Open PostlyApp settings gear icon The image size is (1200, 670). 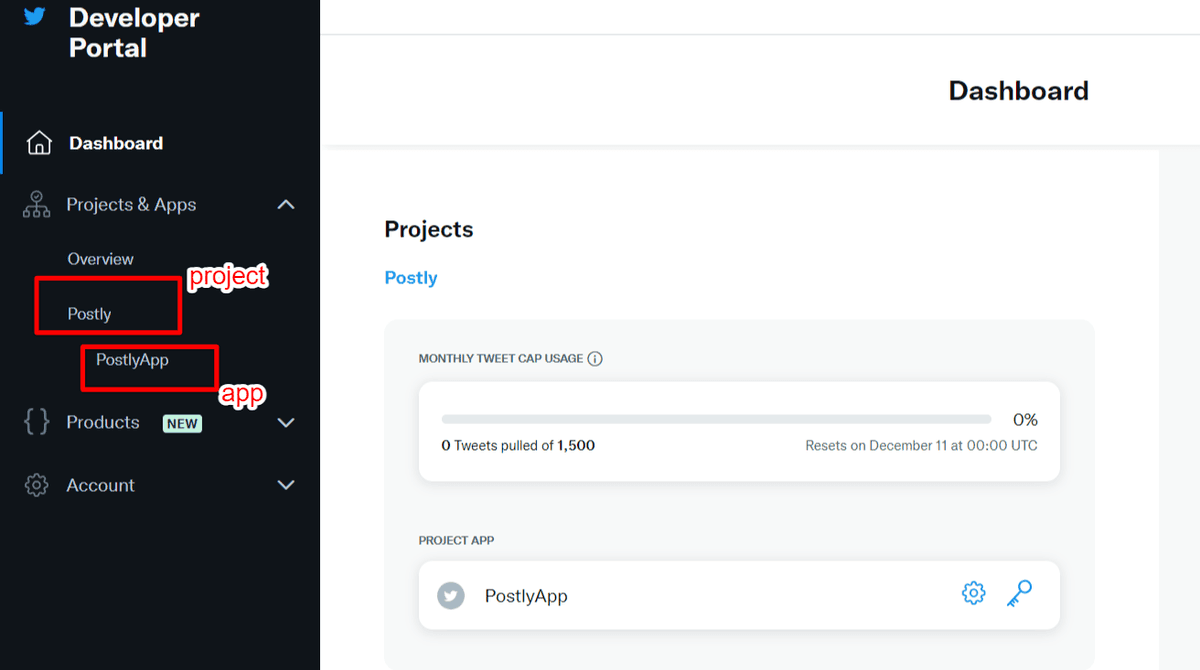pyautogui.click(x=973, y=593)
